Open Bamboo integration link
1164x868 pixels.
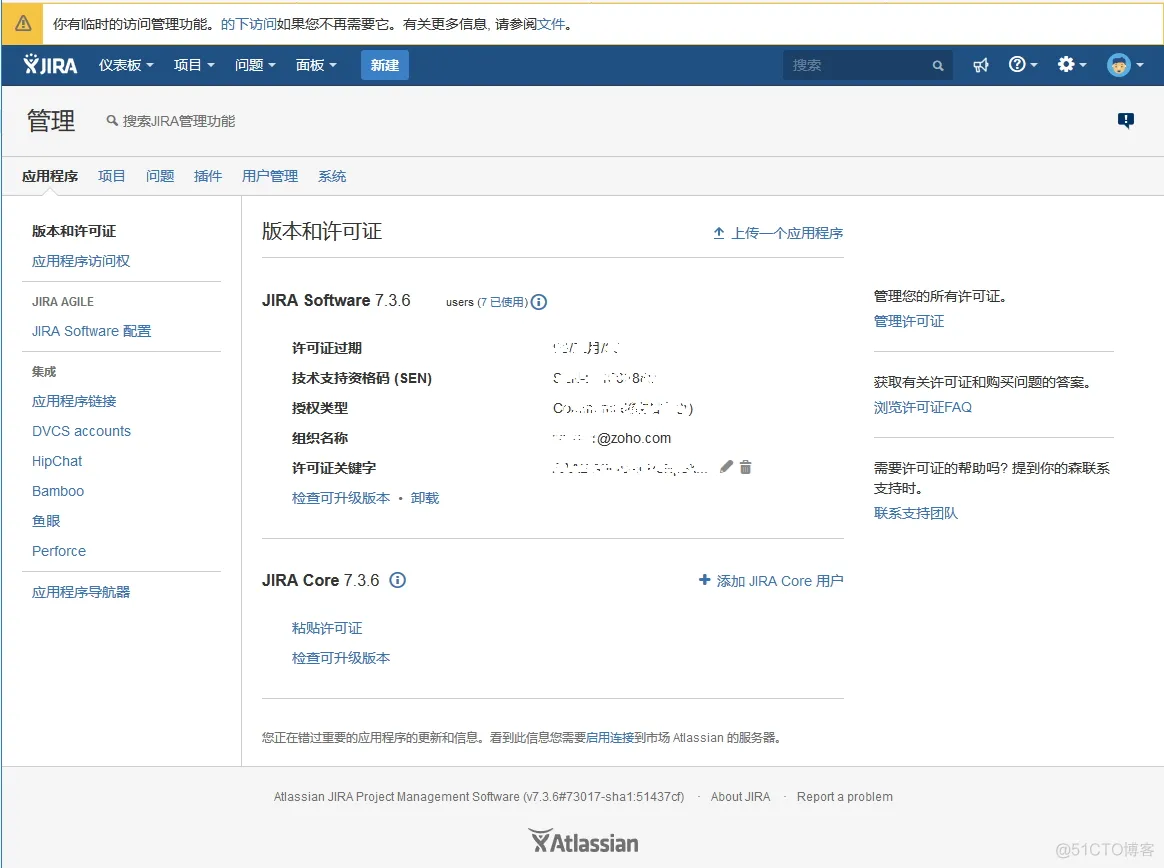[58, 491]
